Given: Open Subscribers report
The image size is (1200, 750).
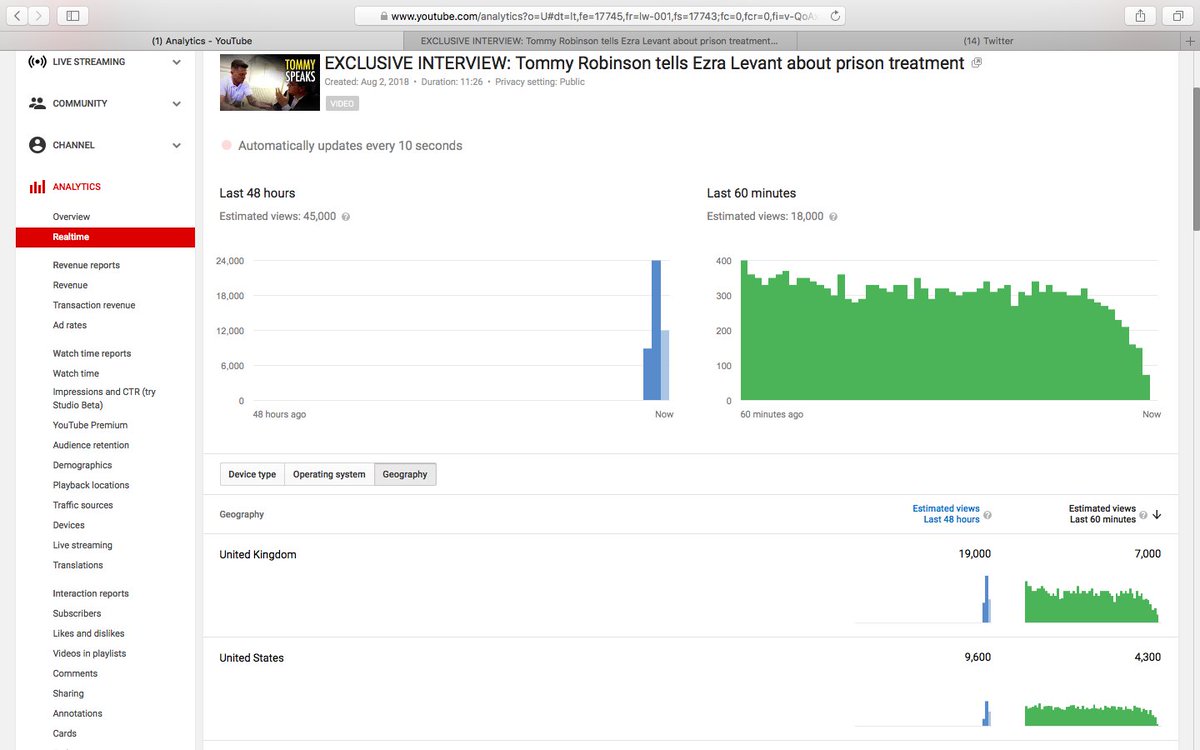Looking at the screenshot, I should tap(77, 613).
